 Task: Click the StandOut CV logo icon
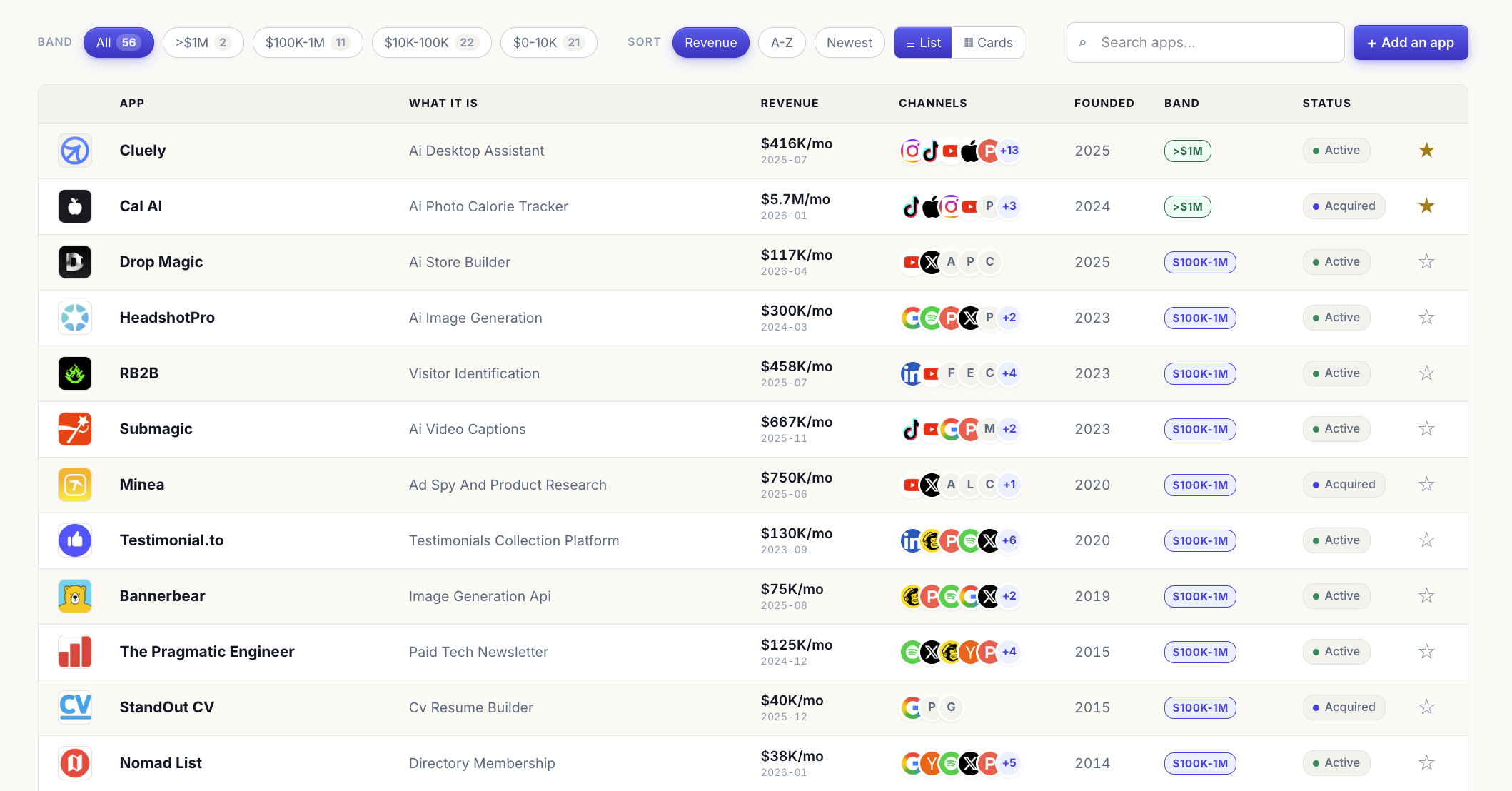point(75,707)
